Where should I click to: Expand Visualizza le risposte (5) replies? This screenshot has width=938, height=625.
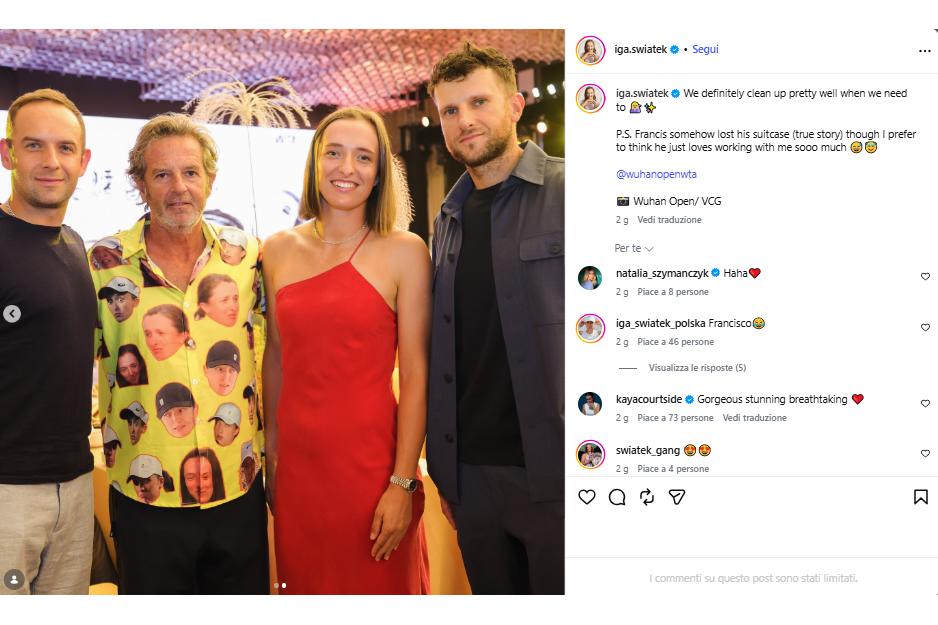pyautogui.click(x=697, y=367)
